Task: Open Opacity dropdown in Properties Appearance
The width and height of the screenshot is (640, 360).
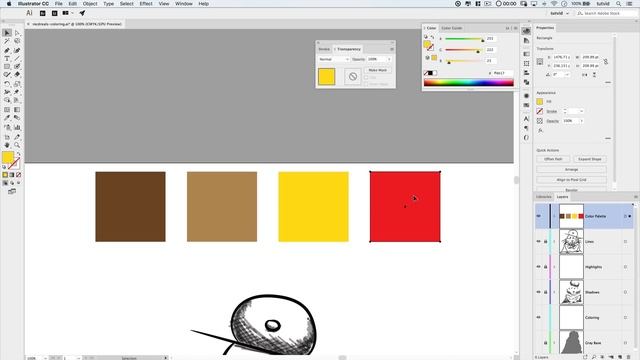Action: (581, 121)
